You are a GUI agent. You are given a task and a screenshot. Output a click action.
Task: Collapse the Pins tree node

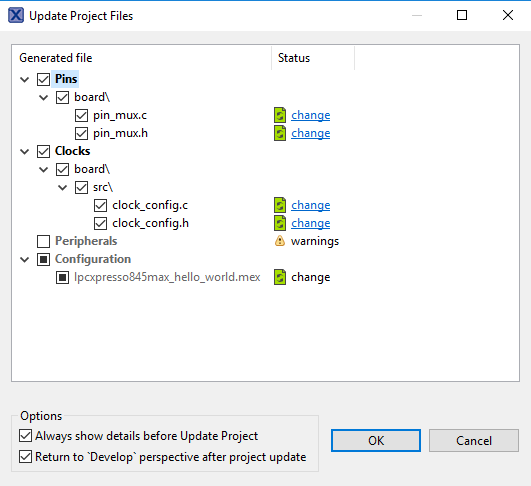click(x=25, y=80)
